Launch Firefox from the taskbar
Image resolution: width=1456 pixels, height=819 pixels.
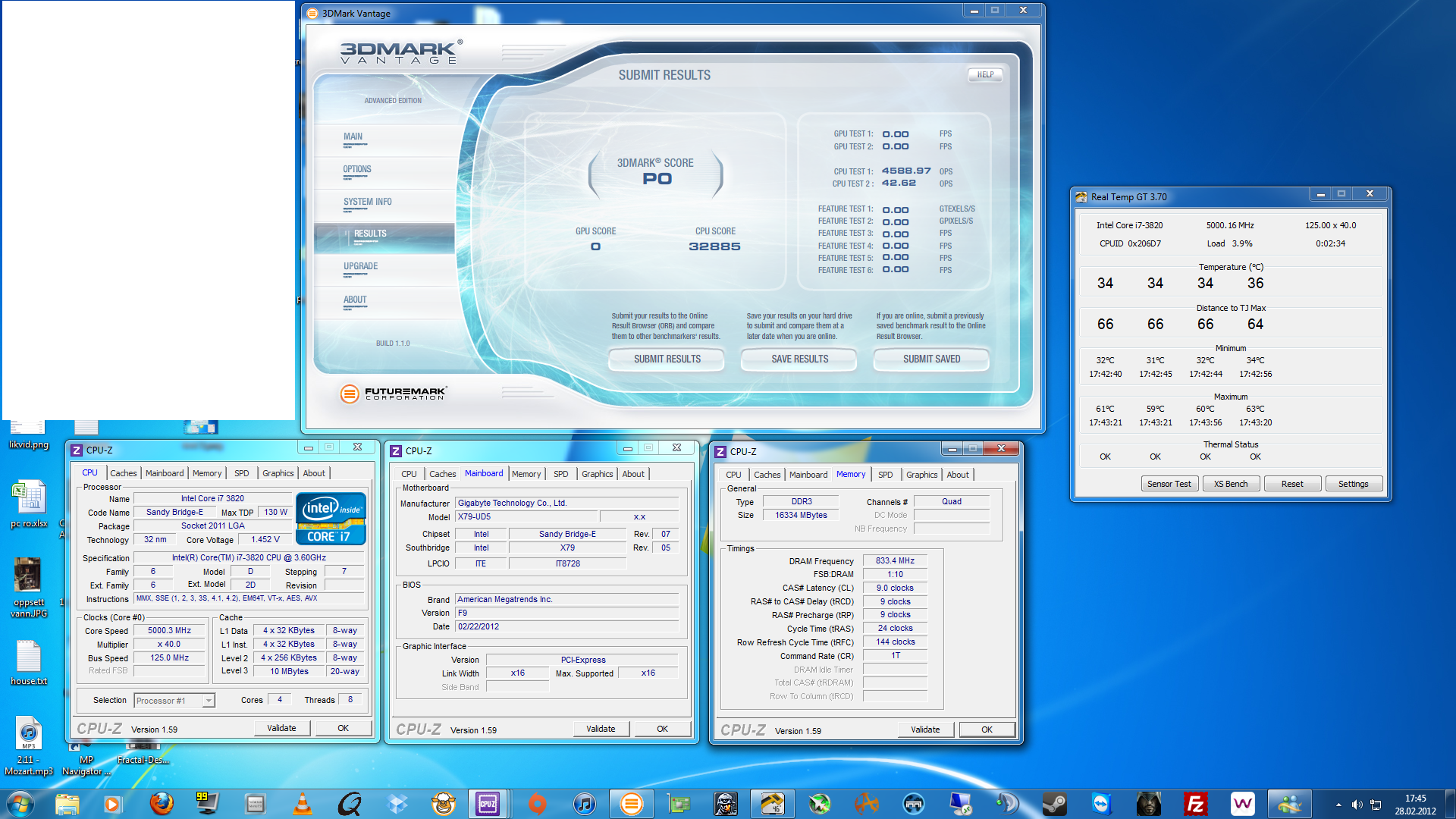(161, 803)
